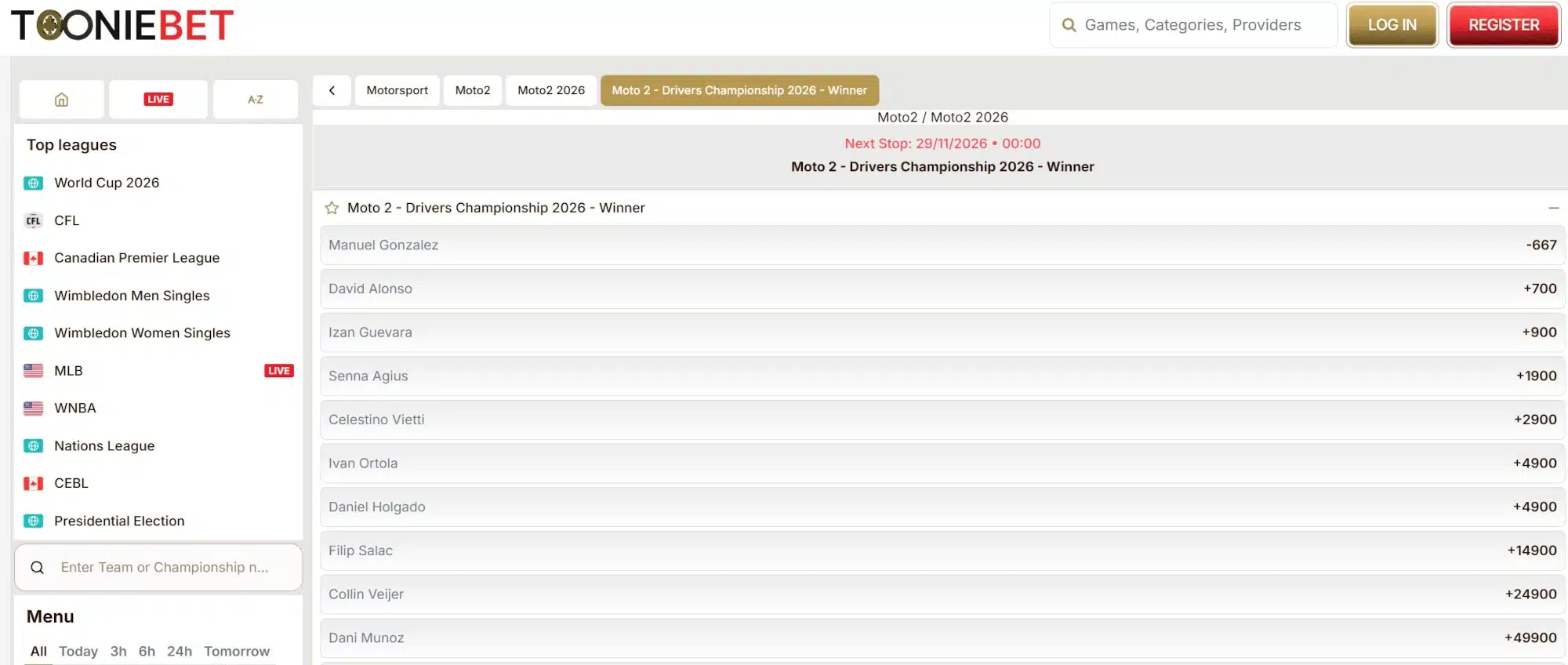Bet on Celestino Vietti at +2900

tap(942, 420)
